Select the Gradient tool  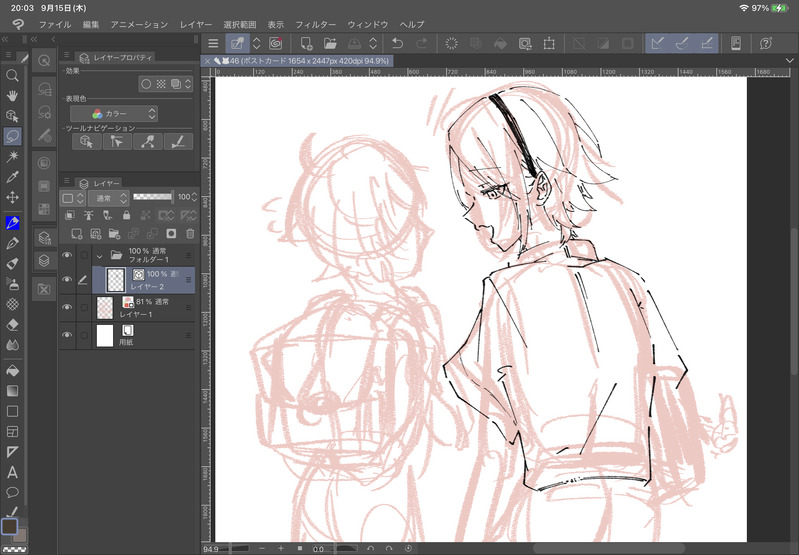pyautogui.click(x=12, y=391)
